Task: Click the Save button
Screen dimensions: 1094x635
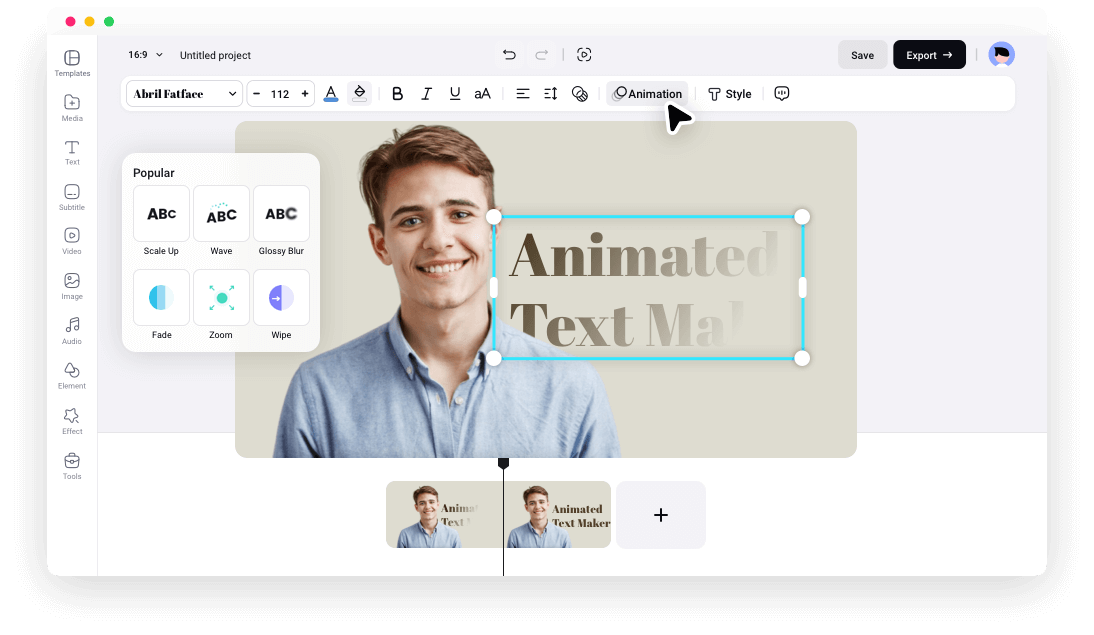Action: 862,54
